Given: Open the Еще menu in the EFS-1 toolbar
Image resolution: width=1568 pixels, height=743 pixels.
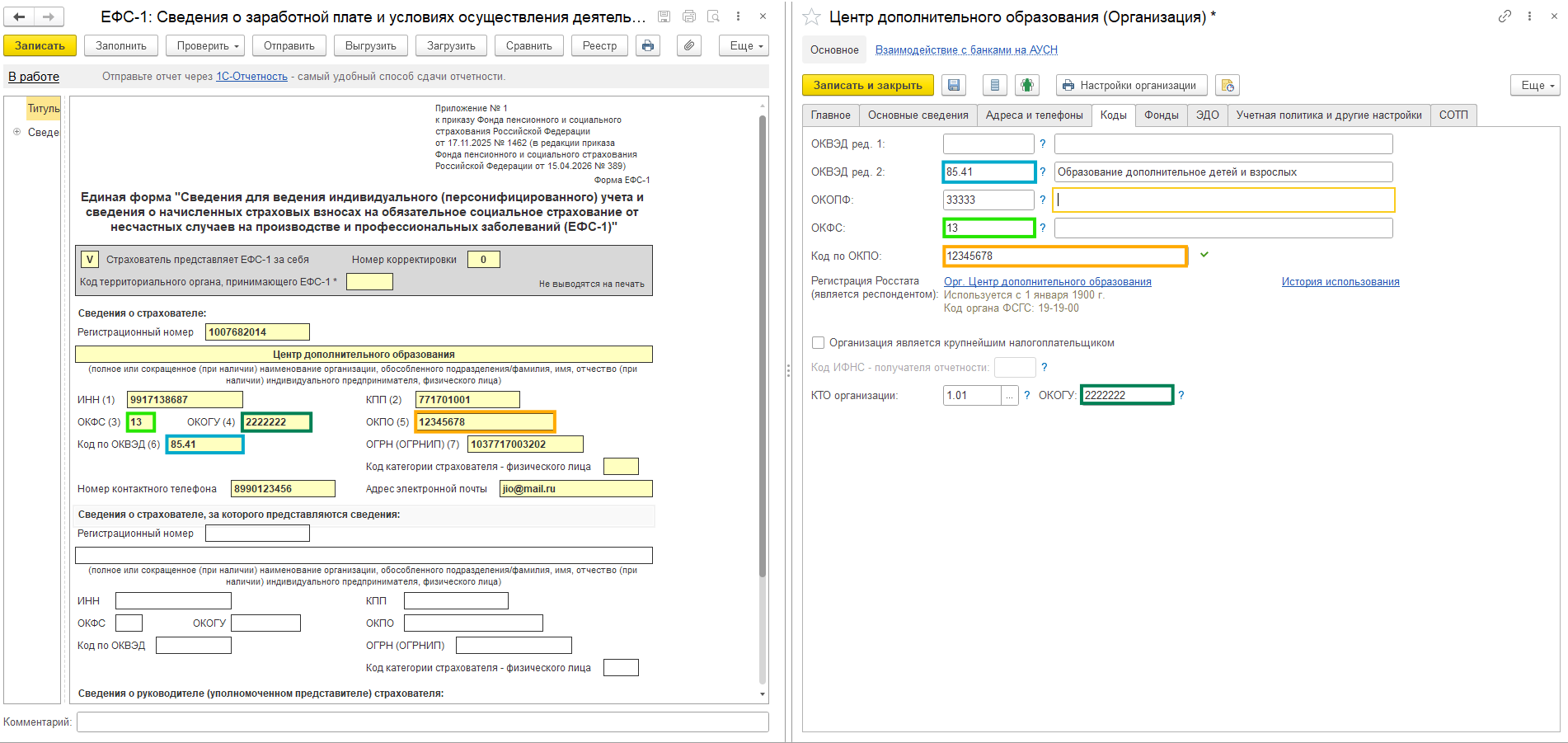Looking at the screenshot, I should pos(744,46).
